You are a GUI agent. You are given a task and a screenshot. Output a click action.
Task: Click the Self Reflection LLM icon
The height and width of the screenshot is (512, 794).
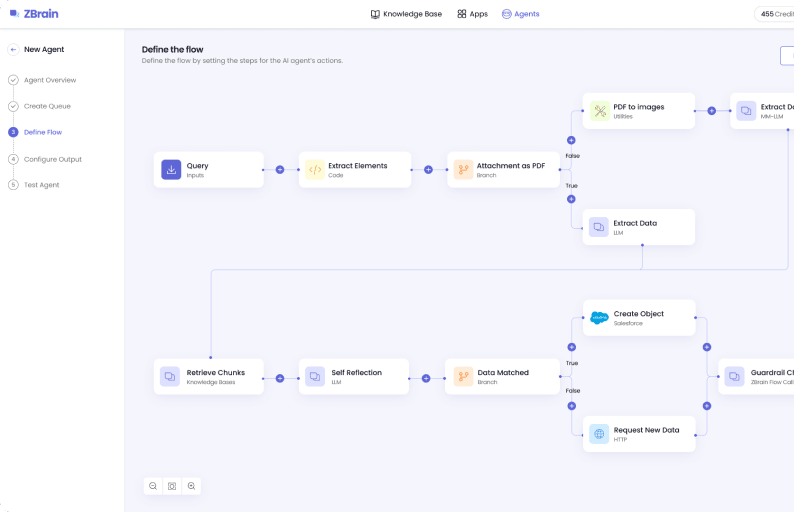pyautogui.click(x=315, y=376)
